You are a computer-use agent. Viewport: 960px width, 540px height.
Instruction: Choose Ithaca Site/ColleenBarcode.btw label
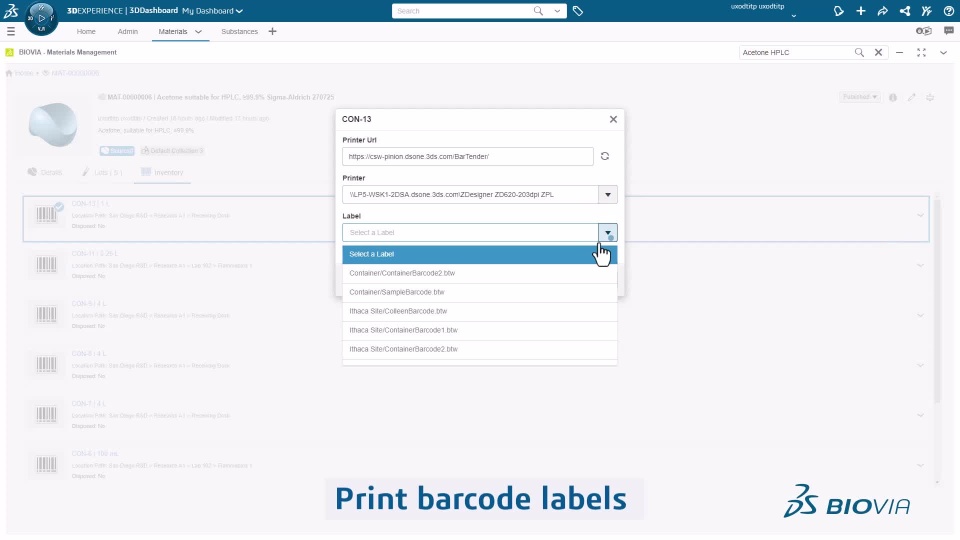click(479, 311)
